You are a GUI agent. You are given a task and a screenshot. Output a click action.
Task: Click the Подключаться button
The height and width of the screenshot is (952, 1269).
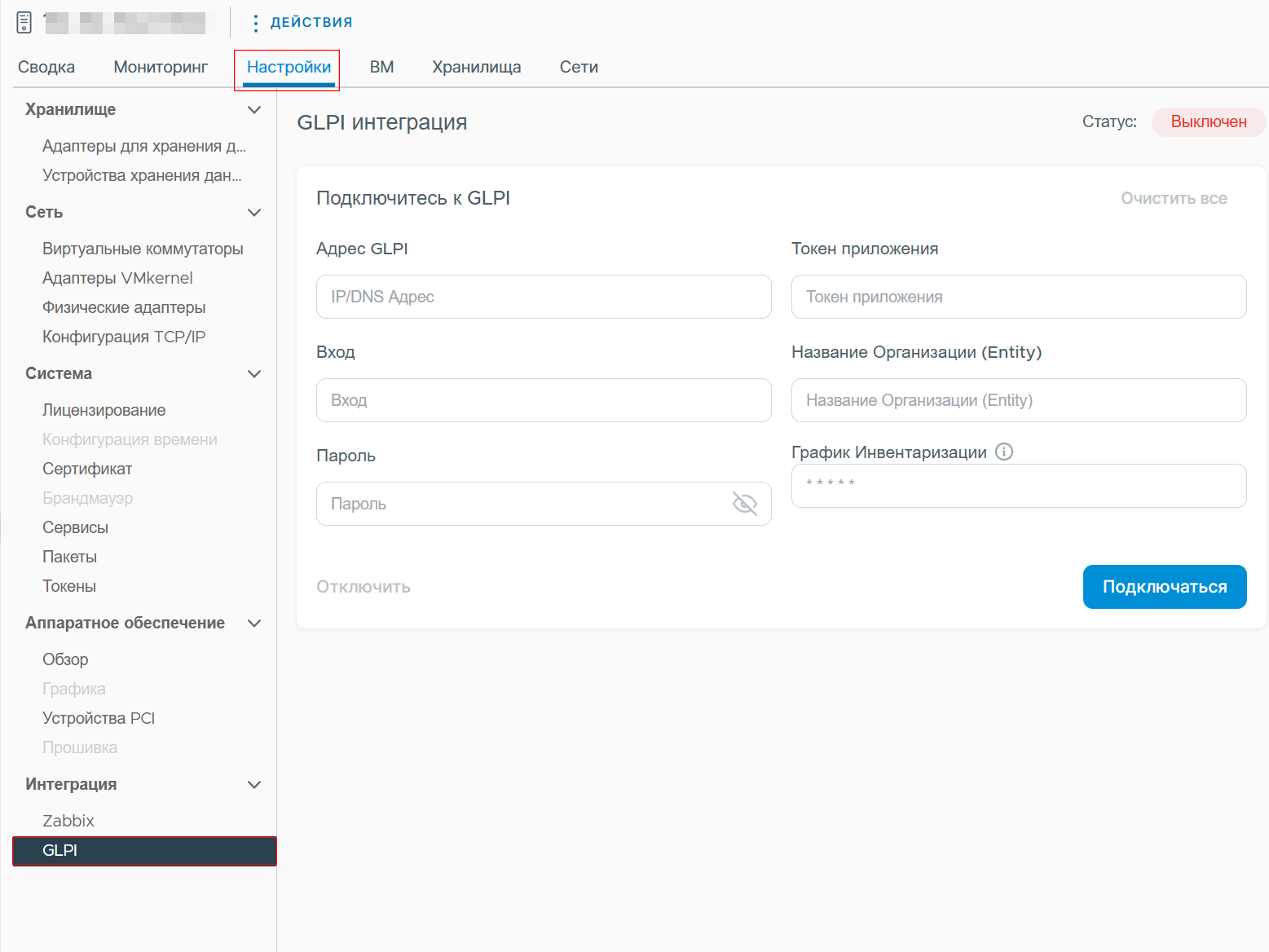pyautogui.click(x=1165, y=587)
